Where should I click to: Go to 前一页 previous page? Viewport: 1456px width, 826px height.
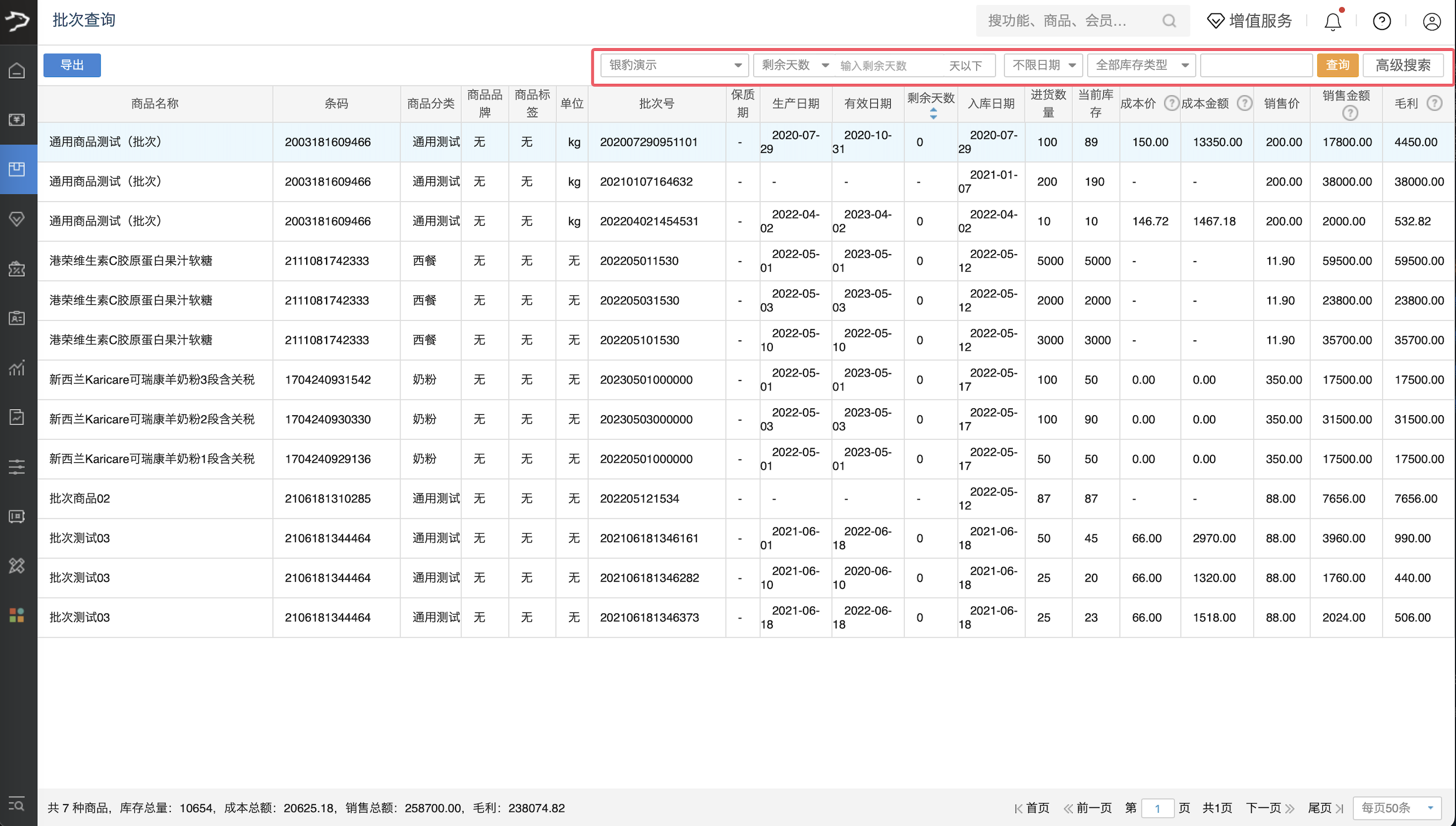1088,808
